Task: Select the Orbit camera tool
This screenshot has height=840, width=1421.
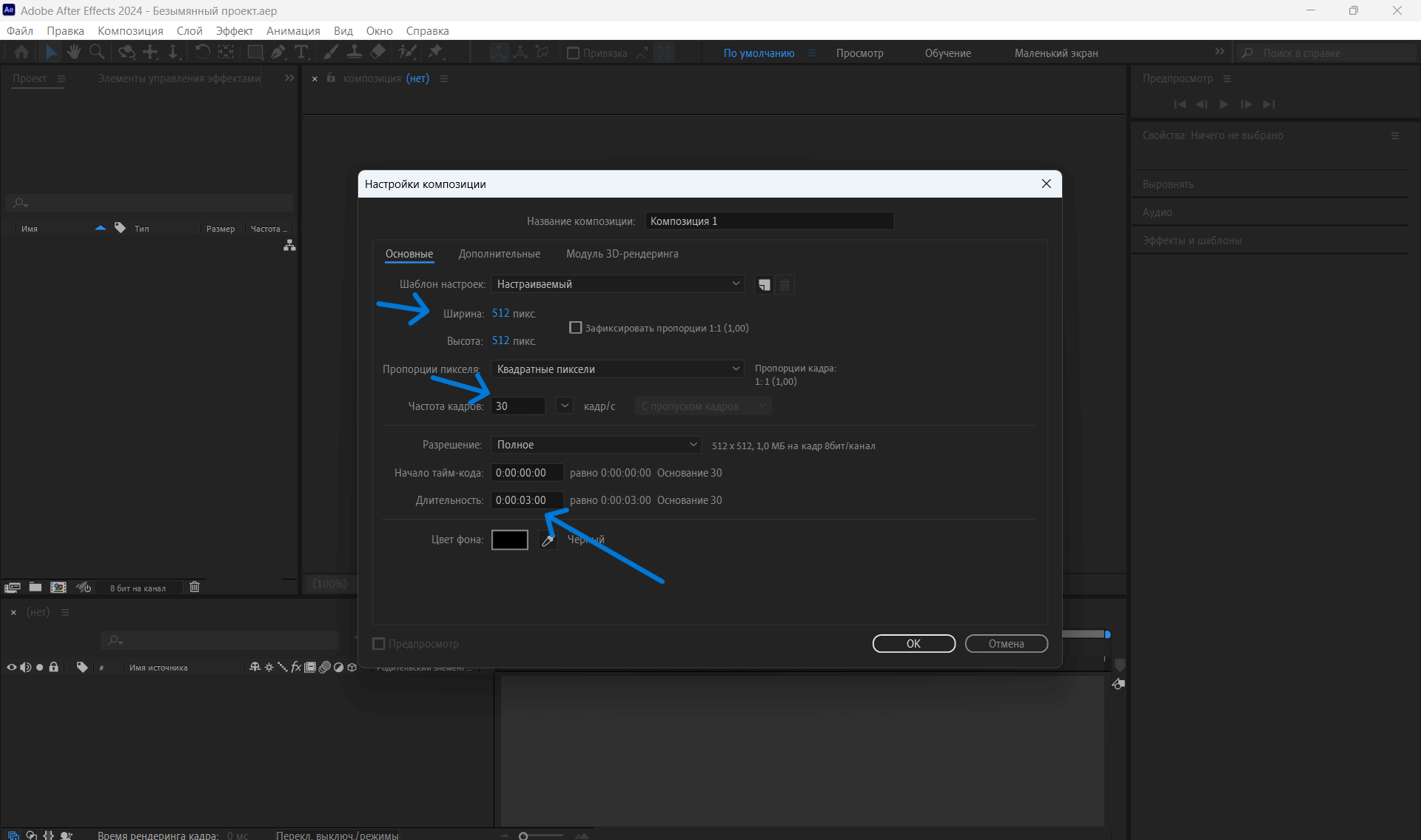Action: [x=127, y=53]
